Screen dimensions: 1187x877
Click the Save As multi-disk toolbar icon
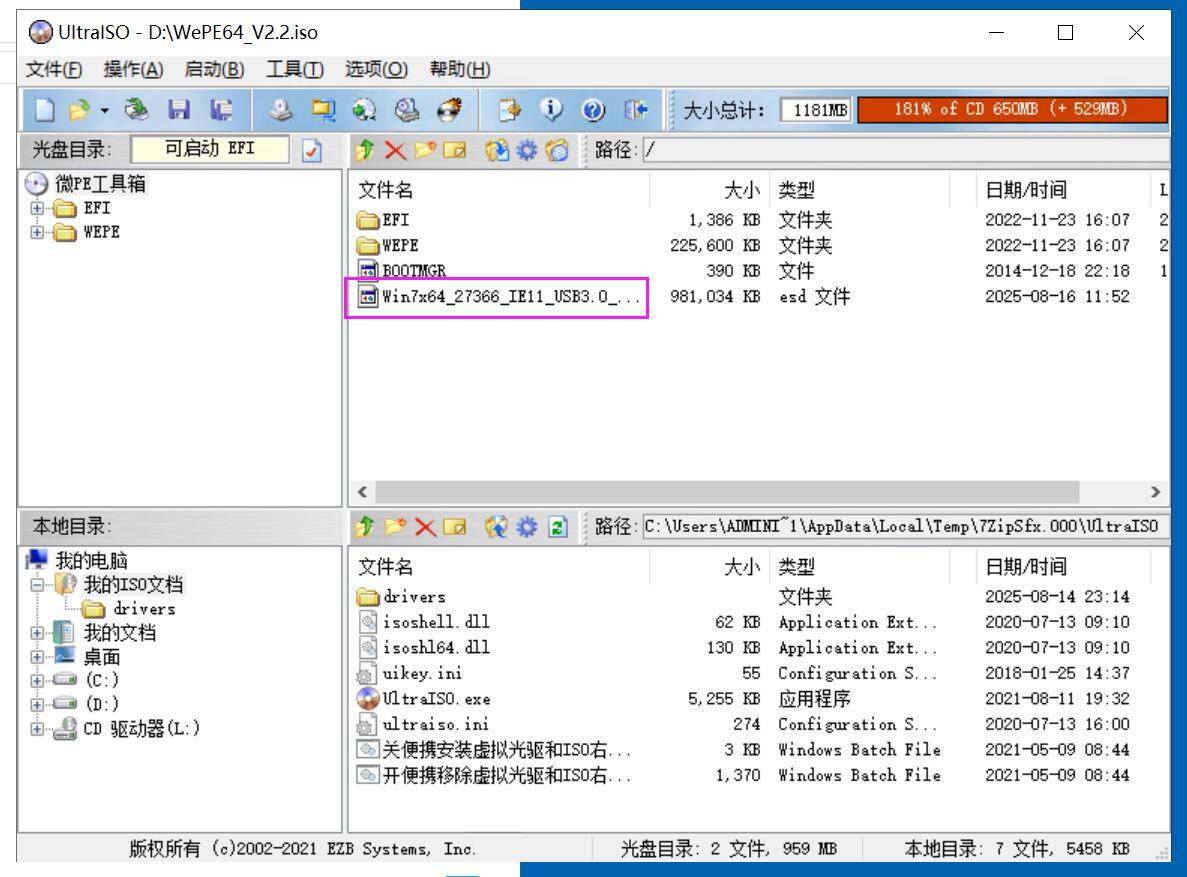(221, 111)
